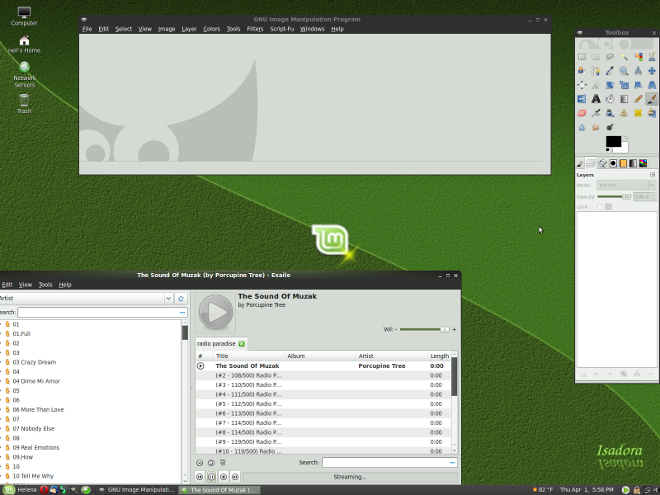
Task: Select the Scissors Select tool
Action: 652,57
